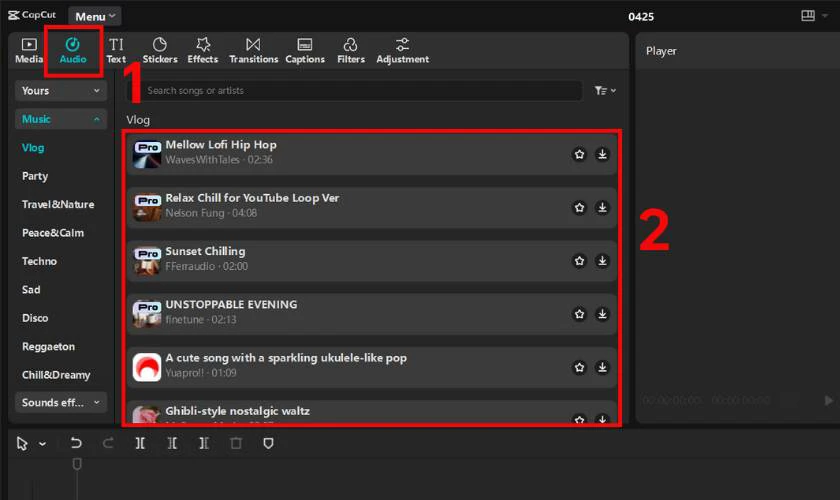Open the Effects tab

click(x=202, y=51)
